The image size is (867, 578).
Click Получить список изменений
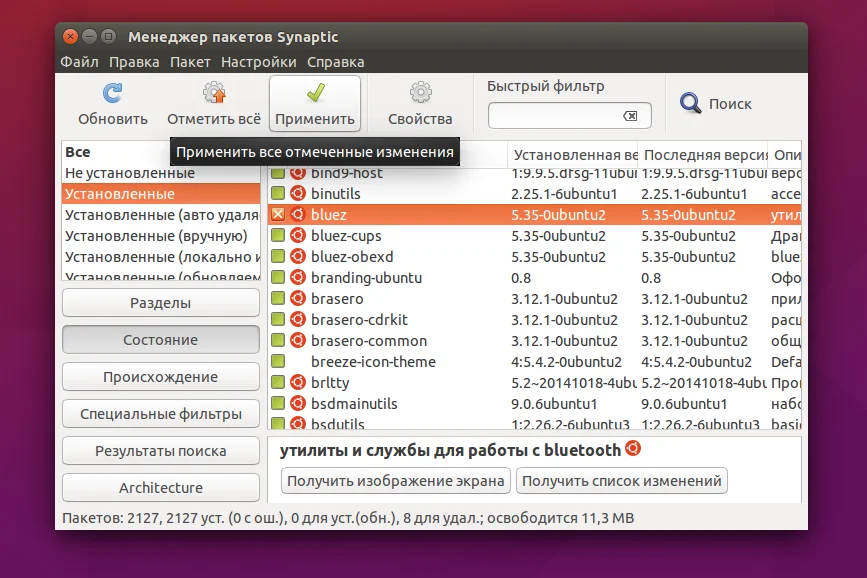tap(621, 481)
